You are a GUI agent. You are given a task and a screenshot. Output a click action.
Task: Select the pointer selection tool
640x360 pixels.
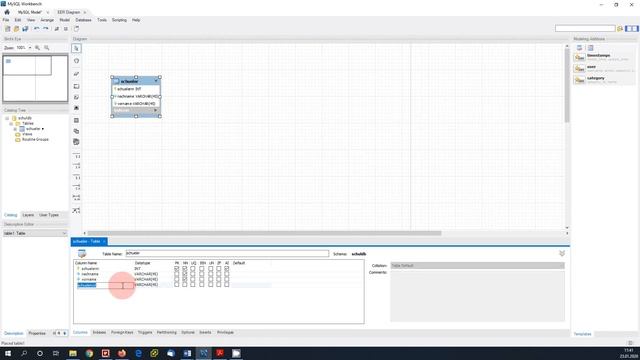pyautogui.click(x=76, y=48)
